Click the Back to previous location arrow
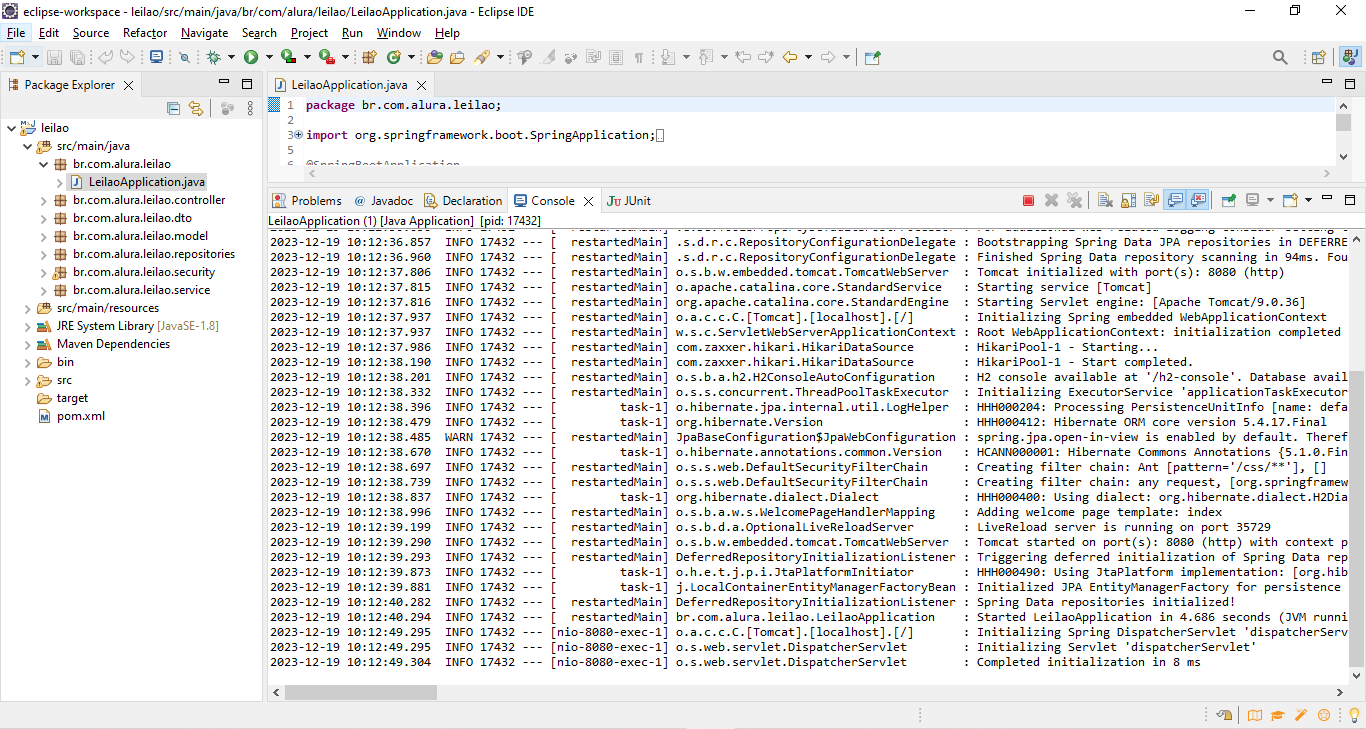The image size is (1366, 729). 790,57
